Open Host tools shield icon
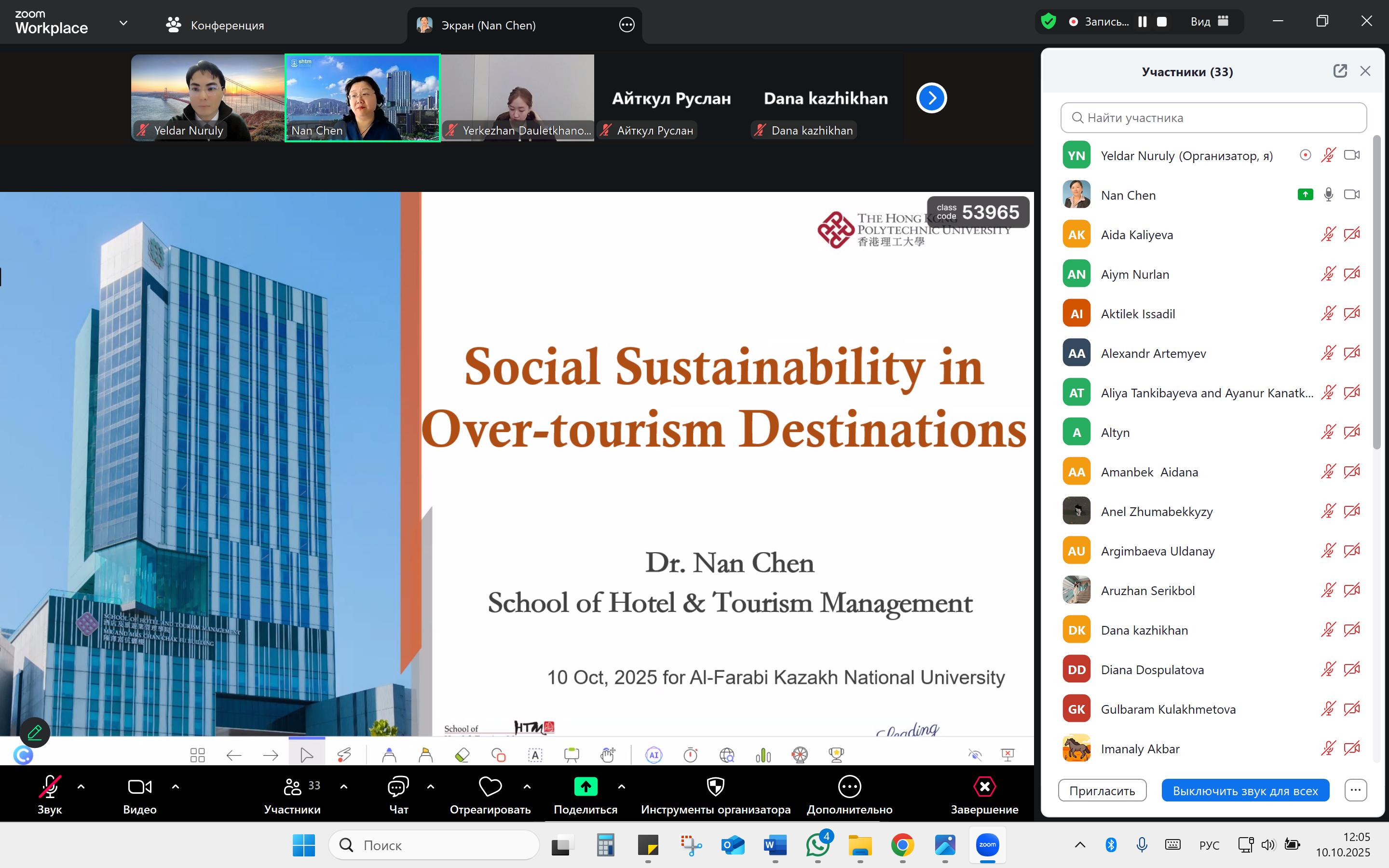The width and height of the screenshot is (1389, 868). 715,787
